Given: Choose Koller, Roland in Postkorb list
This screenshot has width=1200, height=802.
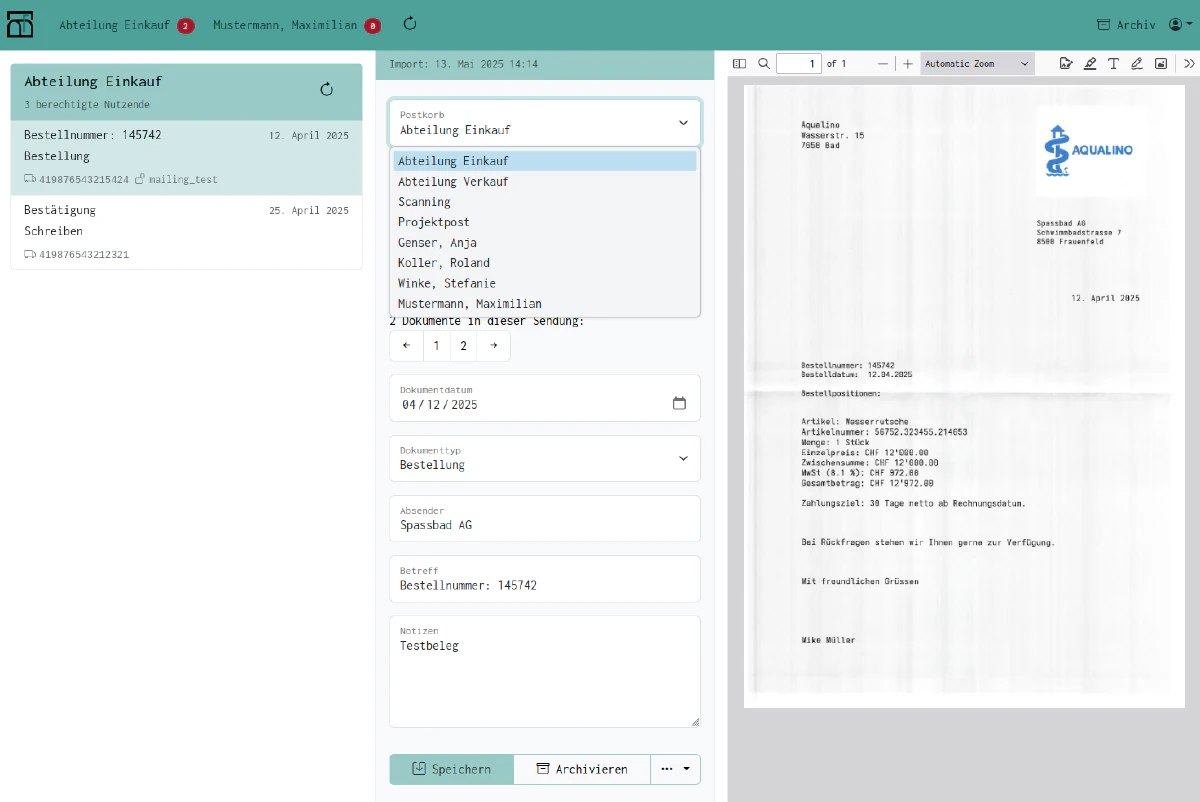Looking at the screenshot, I should coord(545,263).
